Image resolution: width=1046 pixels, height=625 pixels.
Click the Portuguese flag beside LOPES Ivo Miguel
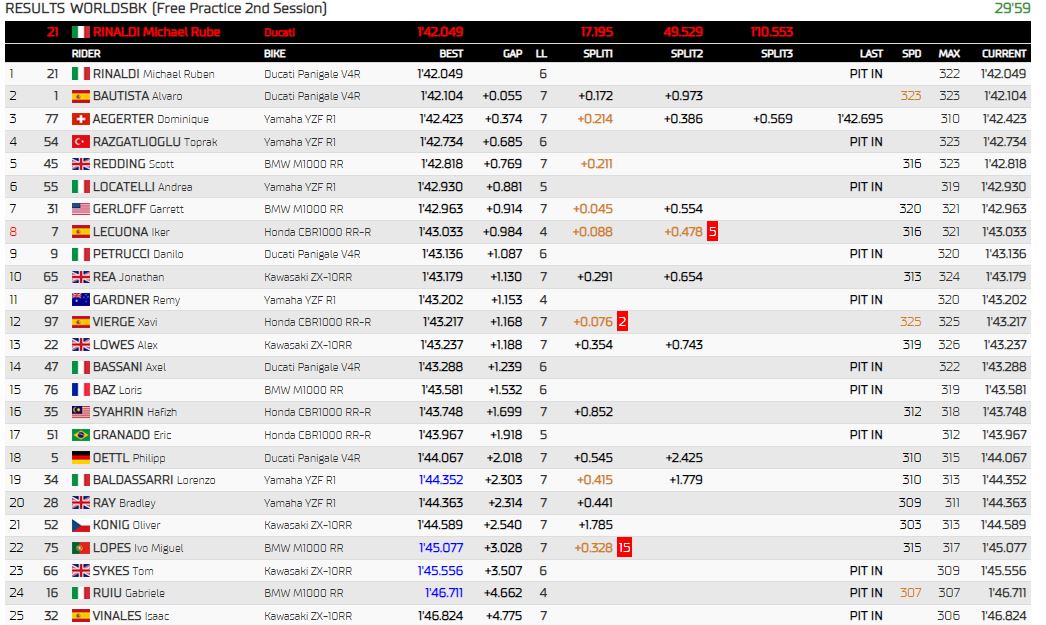pyautogui.click(x=81, y=548)
